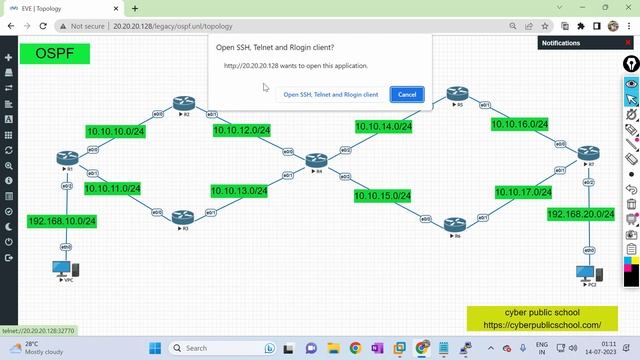Click the pen nib annotation icon
The image size is (640, 360).
(x=631, y=64)
